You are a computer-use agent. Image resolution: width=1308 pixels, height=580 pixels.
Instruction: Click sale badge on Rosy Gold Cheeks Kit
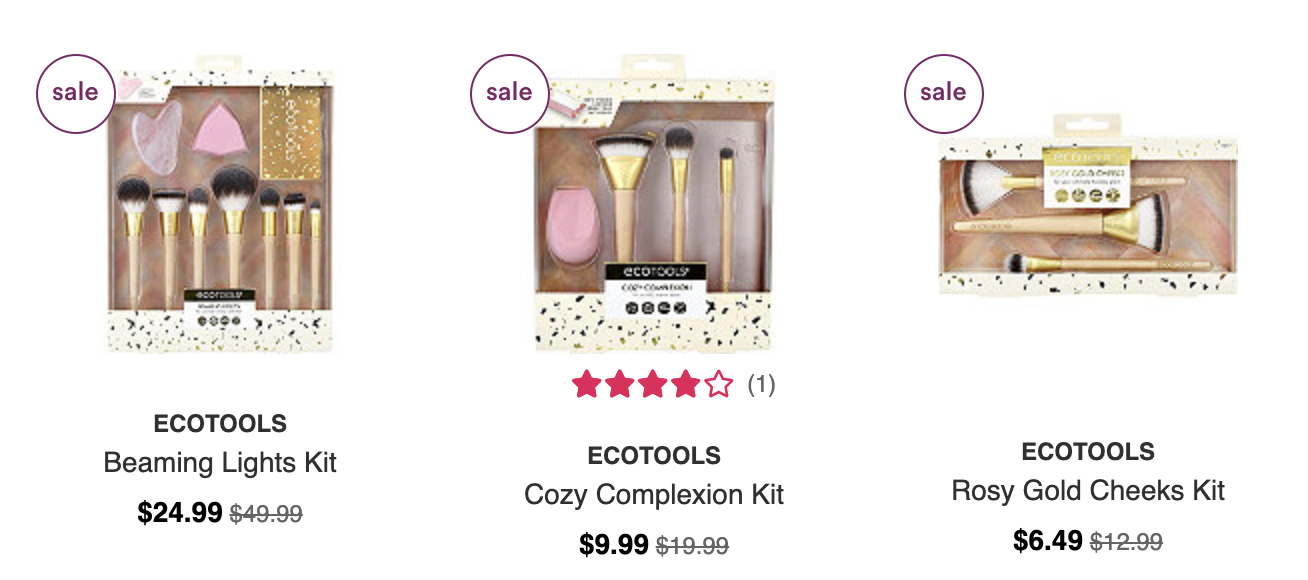944,94
